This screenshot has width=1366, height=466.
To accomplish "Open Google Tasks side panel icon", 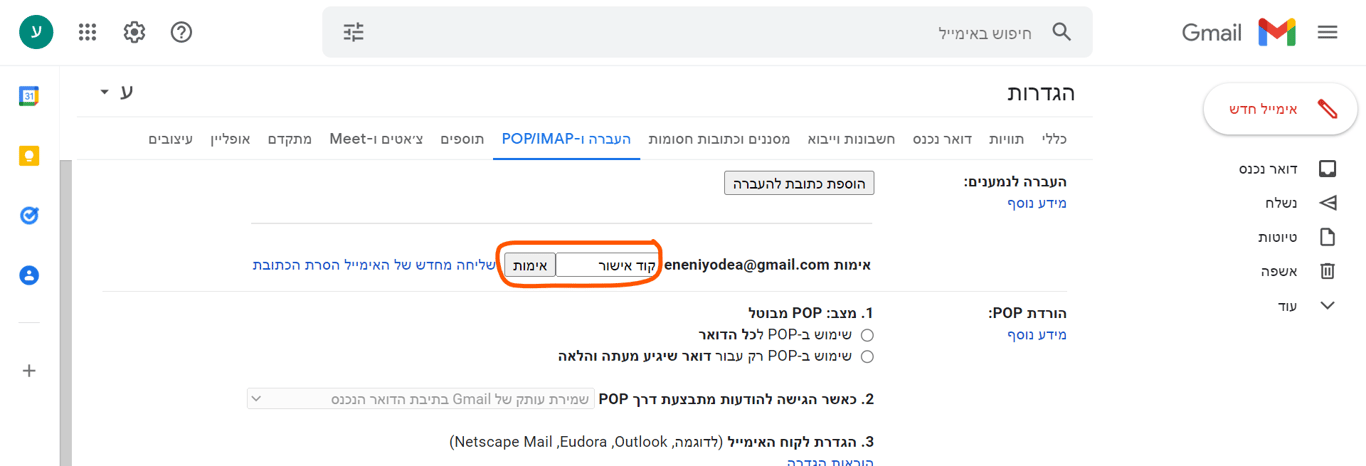I will click(x=29, y=215).
